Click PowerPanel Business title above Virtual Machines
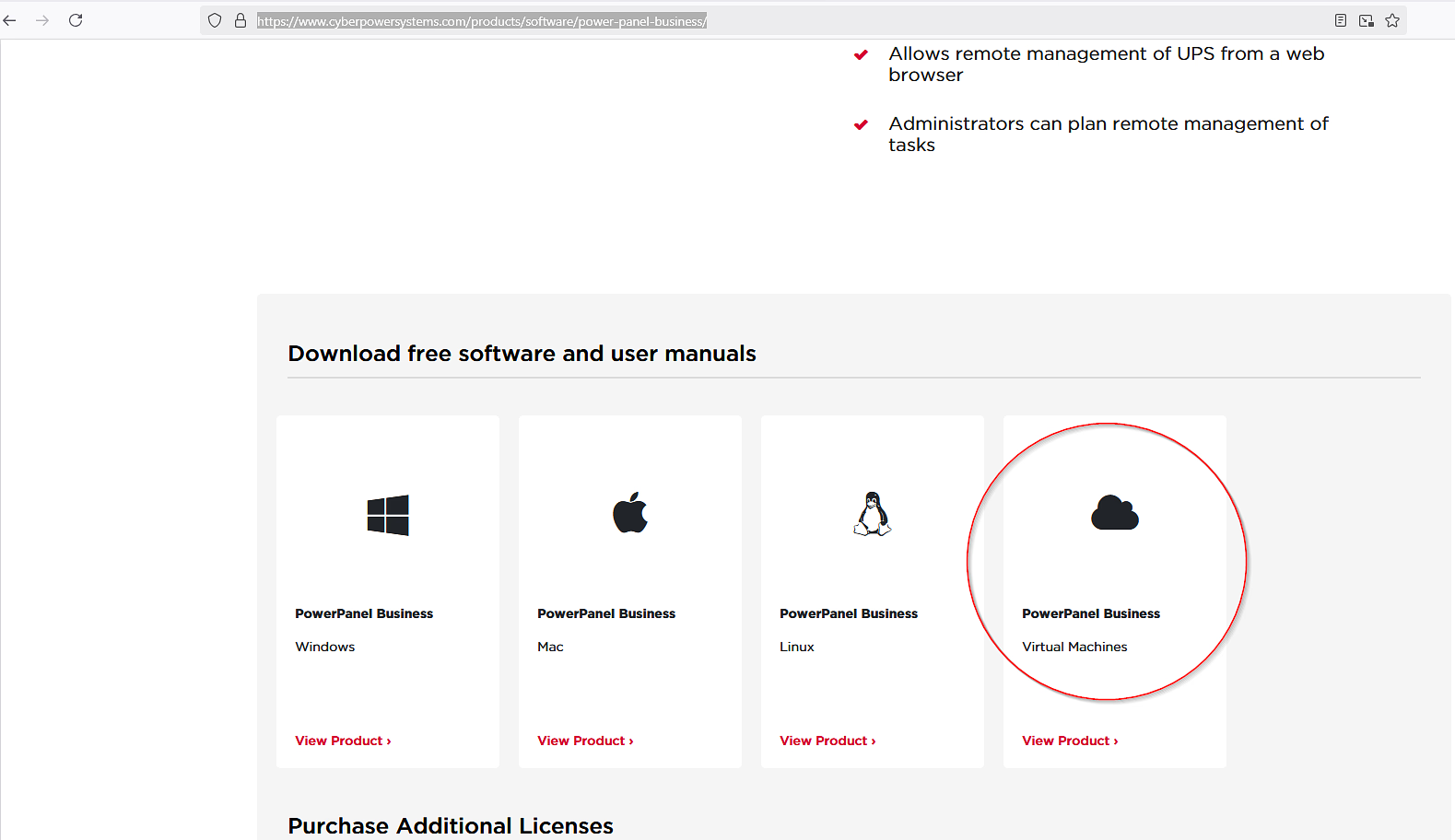The width and height of the screenshot is (1455, 840). point(1091,613)
